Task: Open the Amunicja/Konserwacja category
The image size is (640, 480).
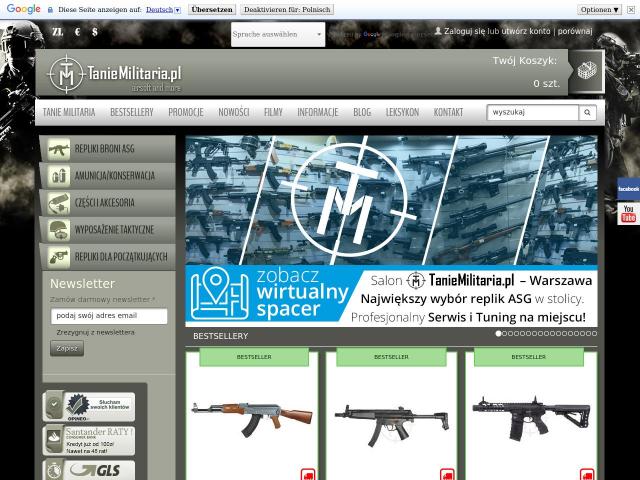Action: point(108,176)
